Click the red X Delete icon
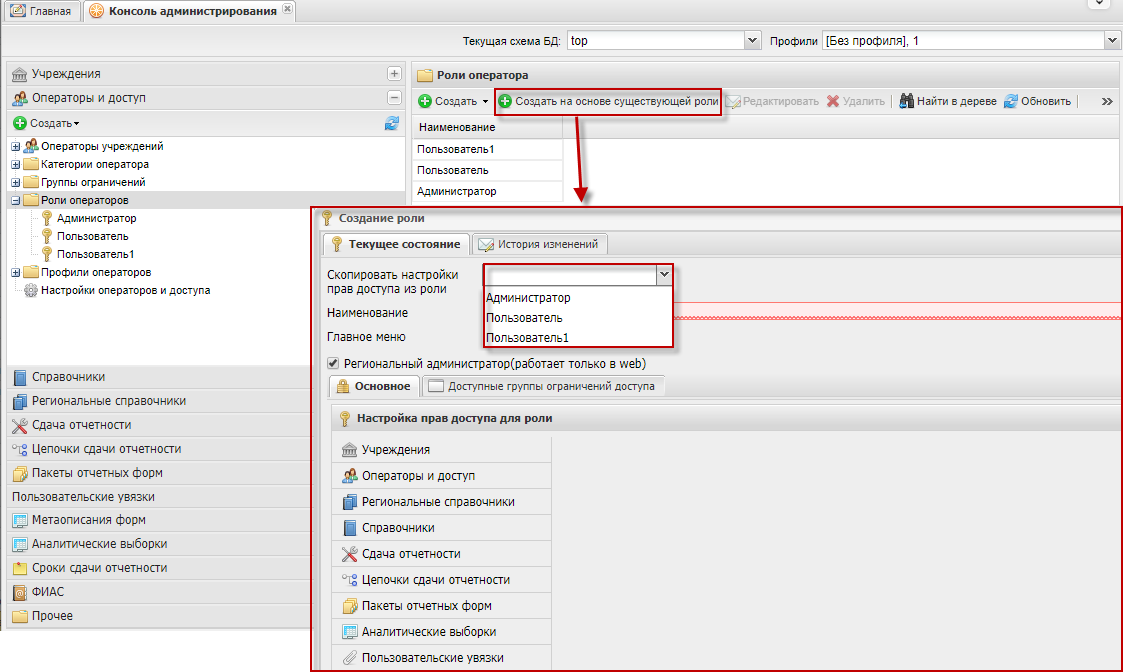 (x=832, y=101)
